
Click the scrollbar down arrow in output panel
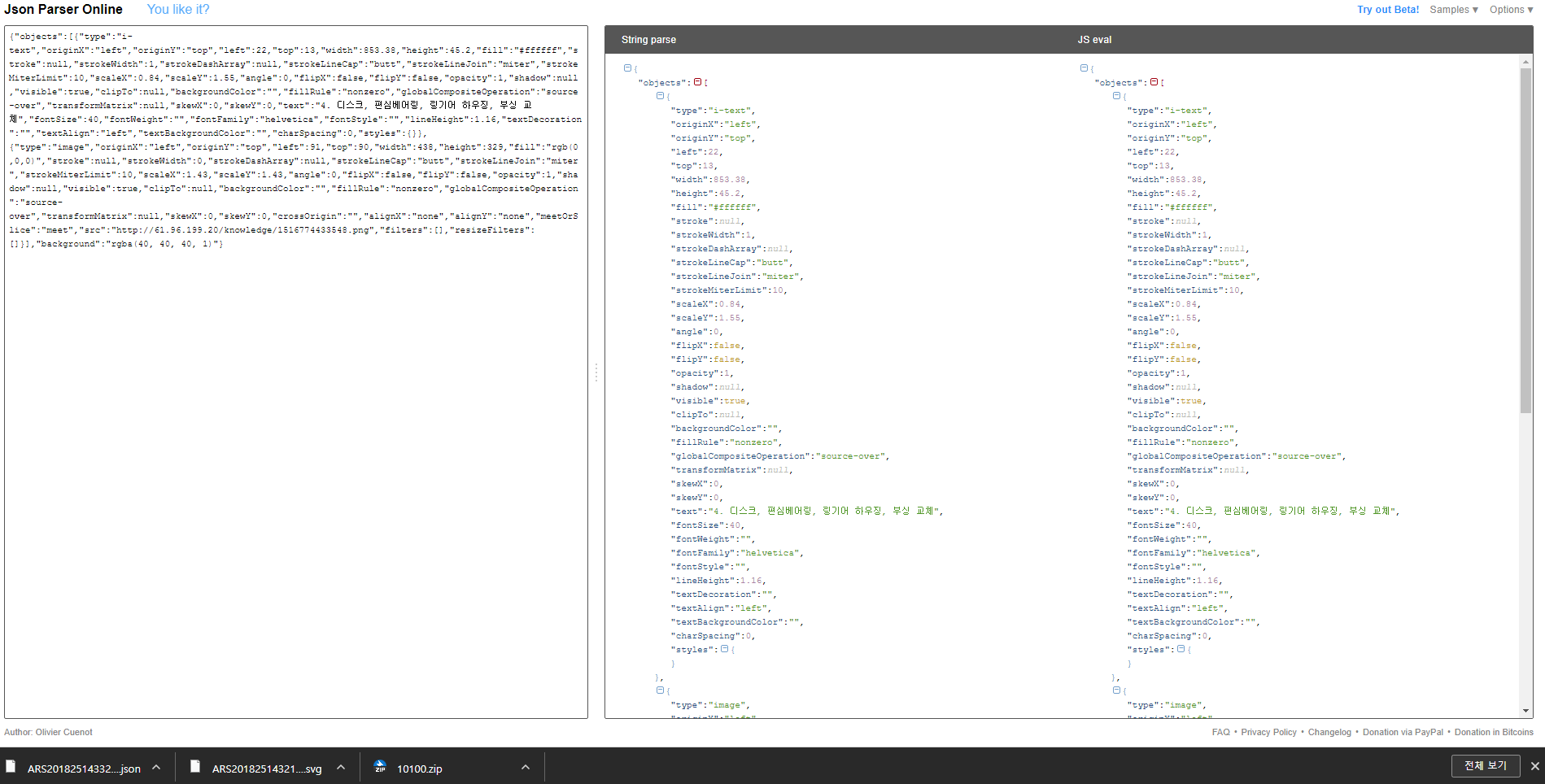(1525, 712)
